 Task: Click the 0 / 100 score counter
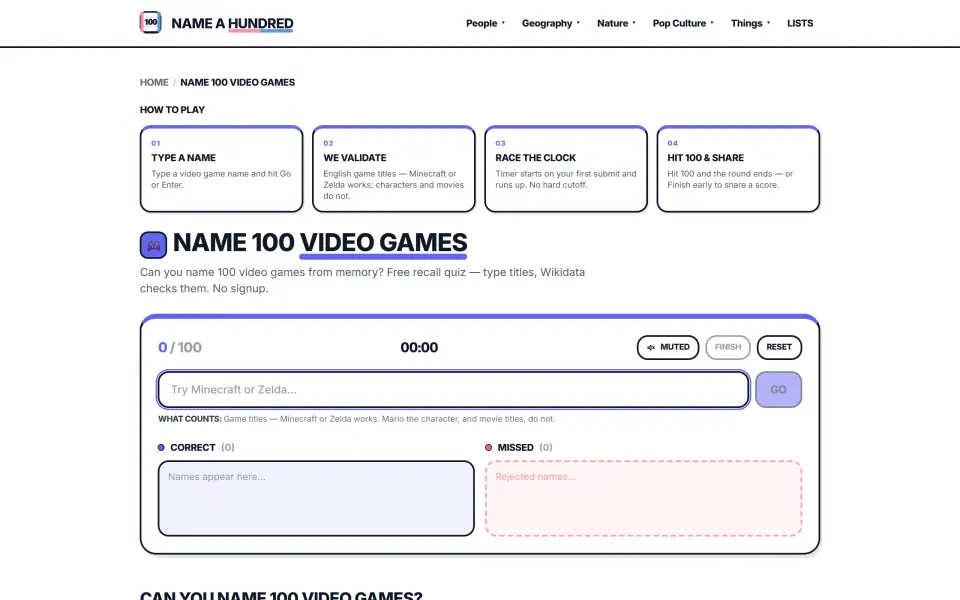point(180,347)
